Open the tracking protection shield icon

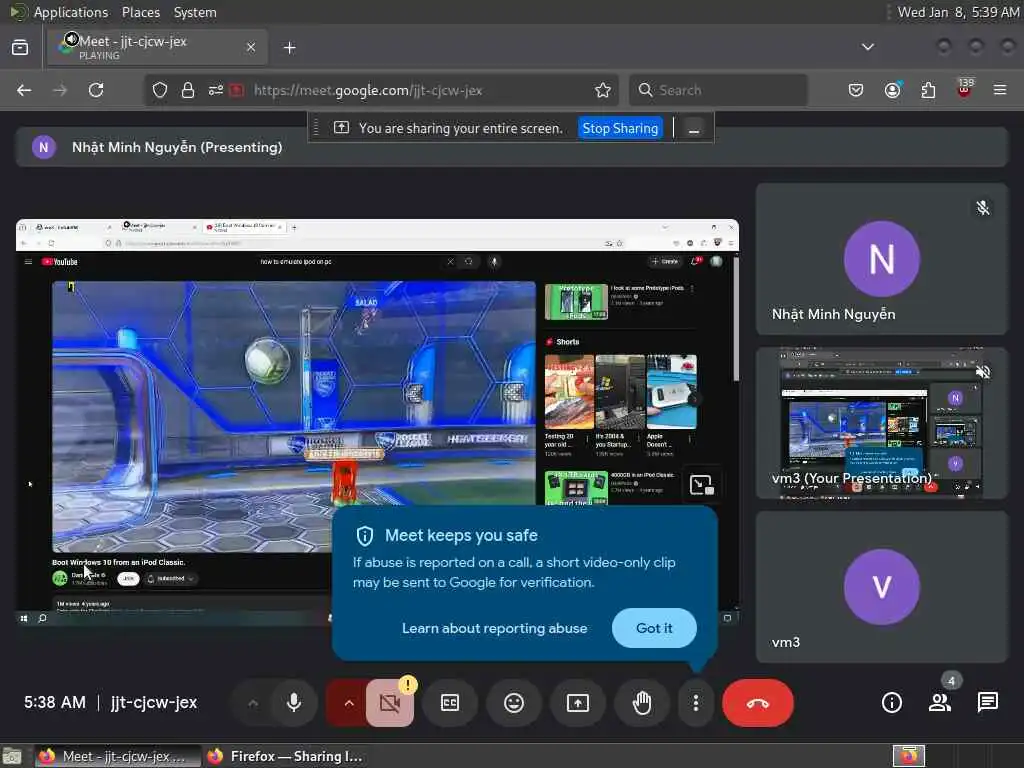(159, 90)
